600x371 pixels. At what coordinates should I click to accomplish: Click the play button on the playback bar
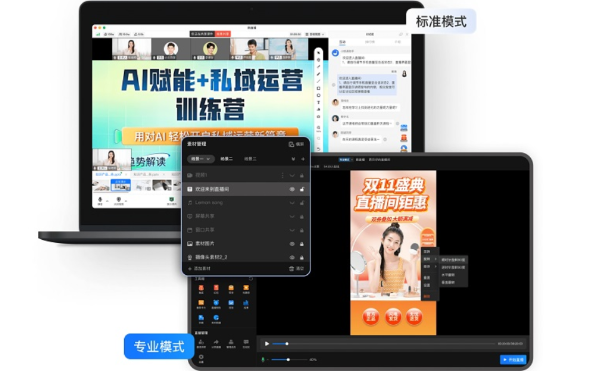point(267,344)
